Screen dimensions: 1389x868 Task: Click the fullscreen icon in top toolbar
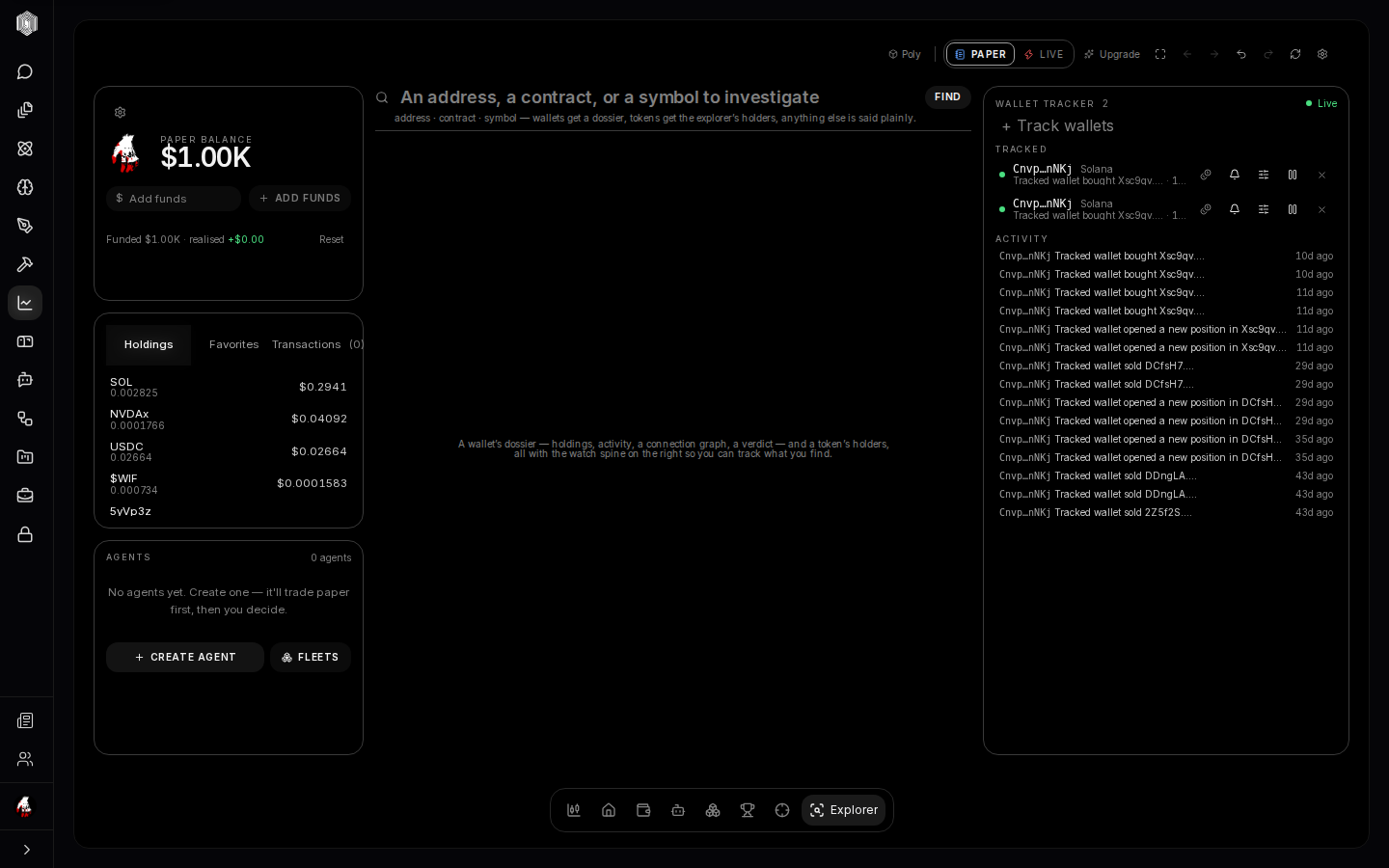[x=1160, y=54]
